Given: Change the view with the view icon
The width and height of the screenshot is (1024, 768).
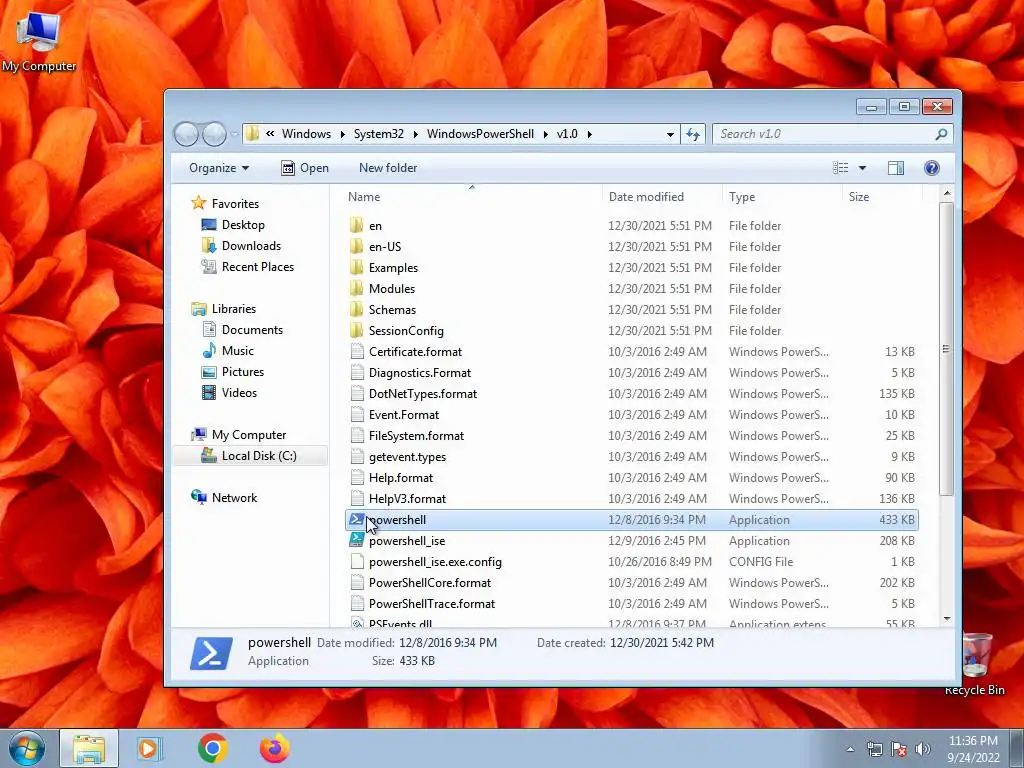Looking at the screenshot, I should coord(840,168).
